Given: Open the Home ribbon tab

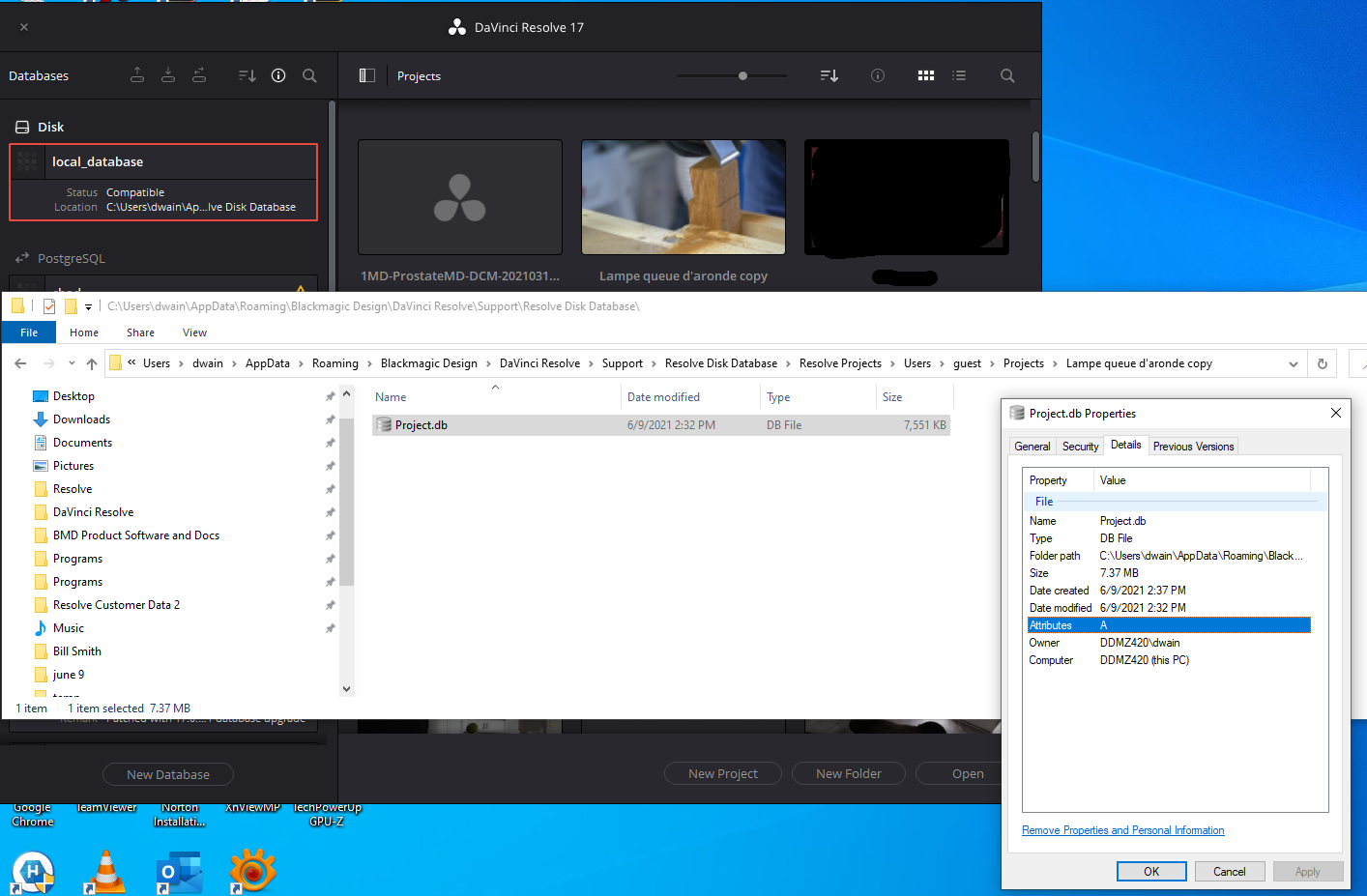Looking at the screenshot, I should 84,332.
